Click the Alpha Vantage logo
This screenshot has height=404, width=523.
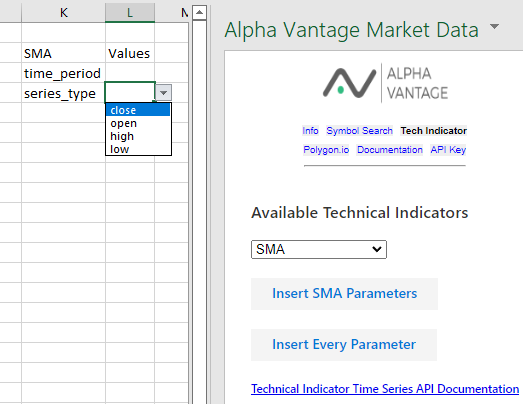[x=385, y=83]
